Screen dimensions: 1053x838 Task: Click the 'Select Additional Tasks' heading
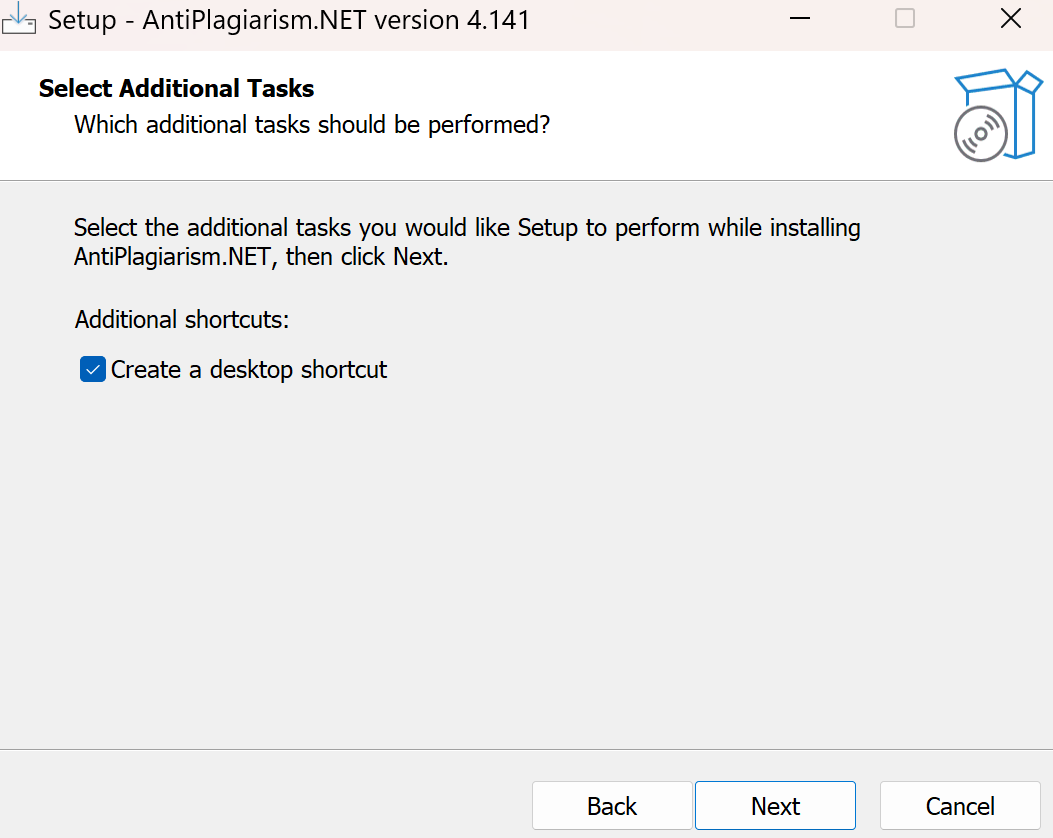[x=176, y=89]
